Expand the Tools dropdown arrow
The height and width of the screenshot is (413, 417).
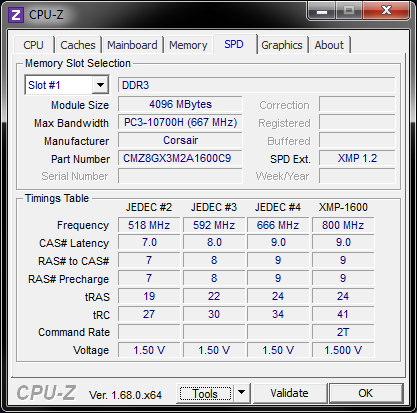click(241, 393)
